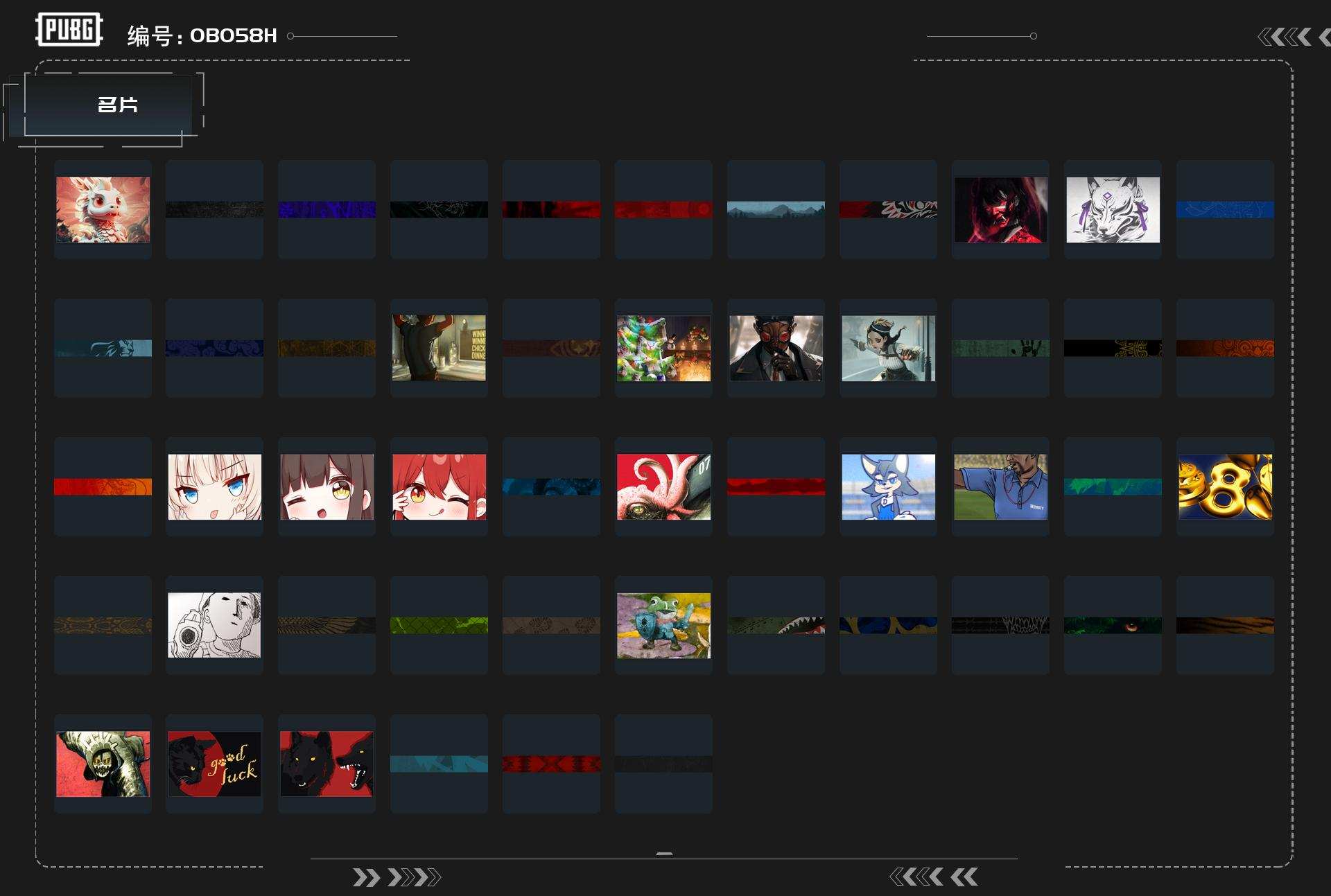Select the dark green band with orange eye
The width and height of the screenshot is (1331, 896).
pos(1113,625)
